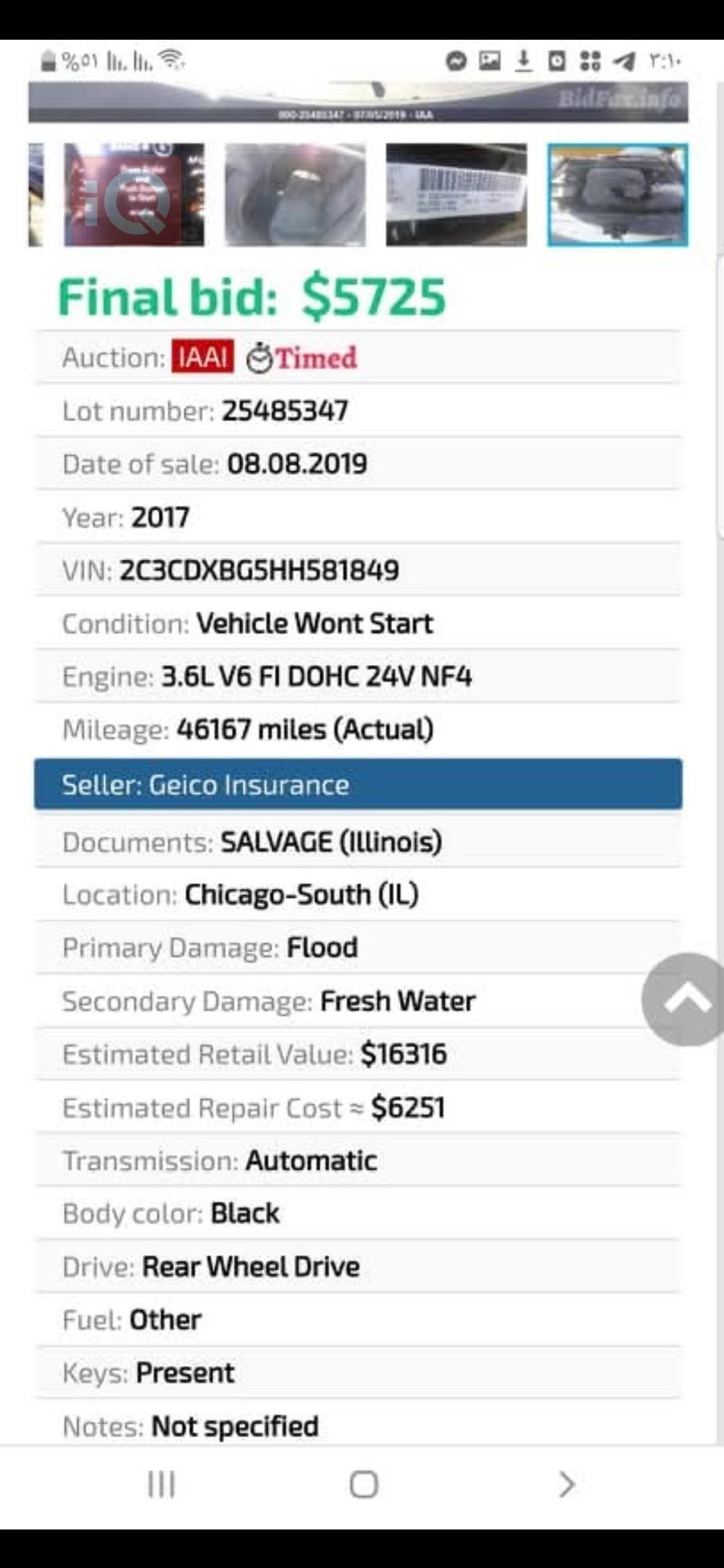The image size is (724, 1568).
Task: Tap the battery status icon
Action: (49, 62)
